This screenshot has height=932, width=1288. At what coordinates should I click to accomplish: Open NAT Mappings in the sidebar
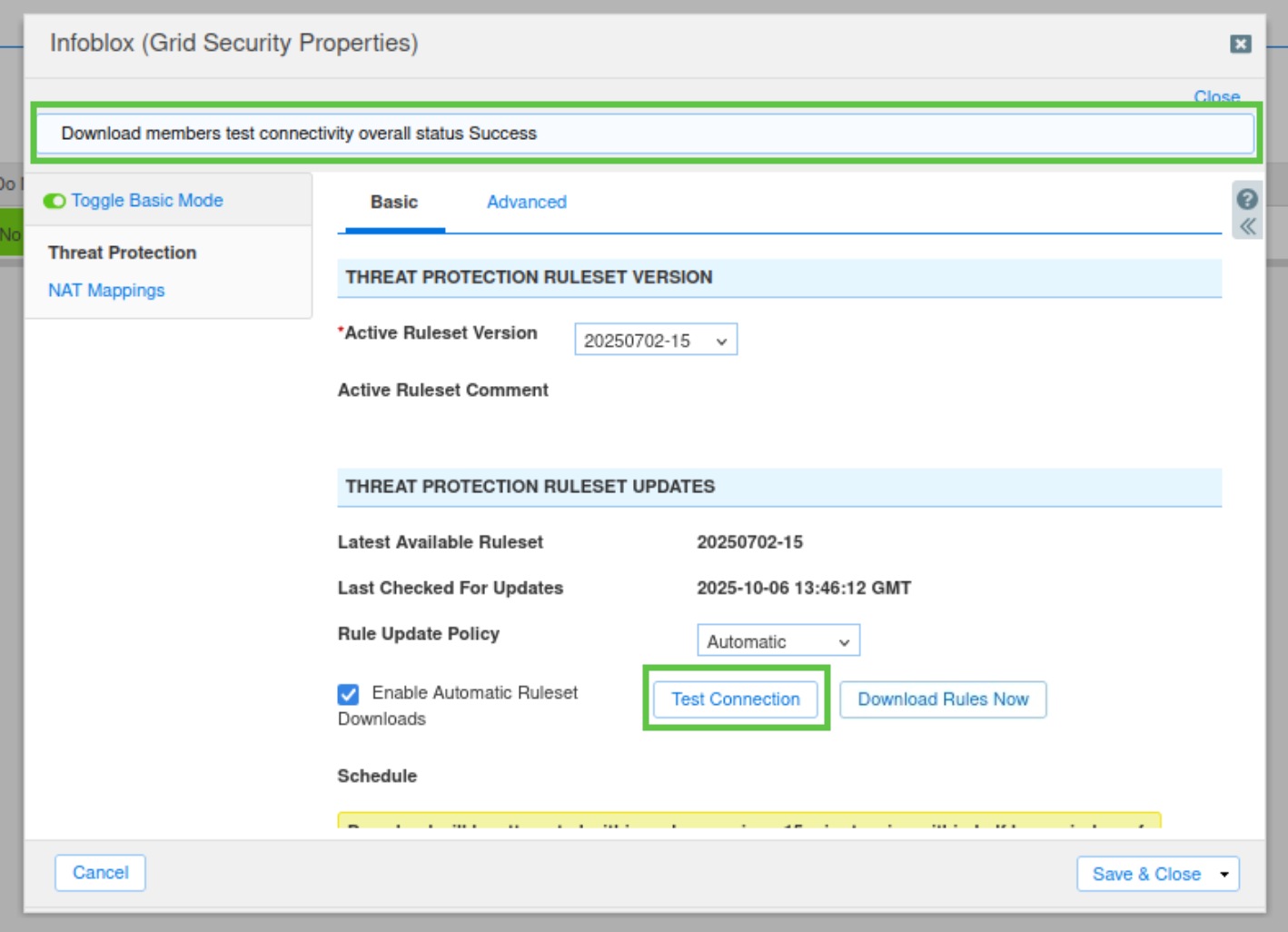(106, 291)
